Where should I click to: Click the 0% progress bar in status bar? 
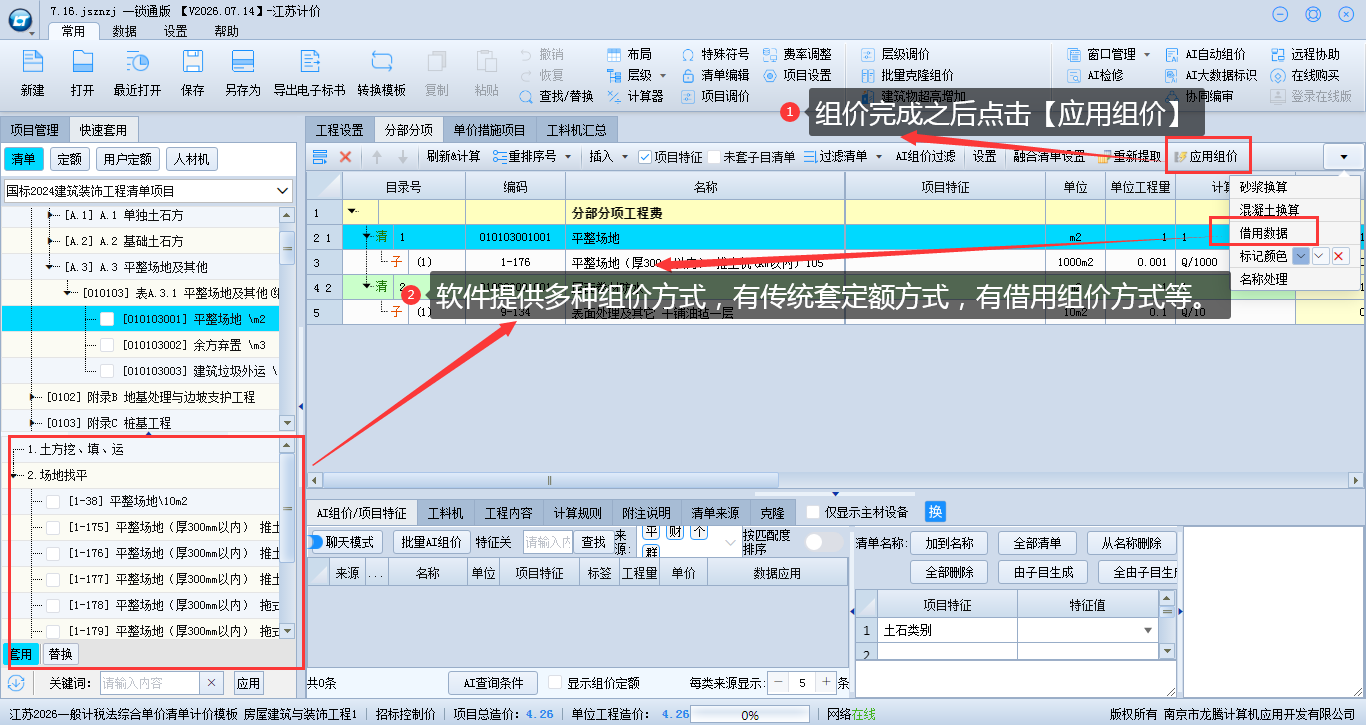pos(750,715)
